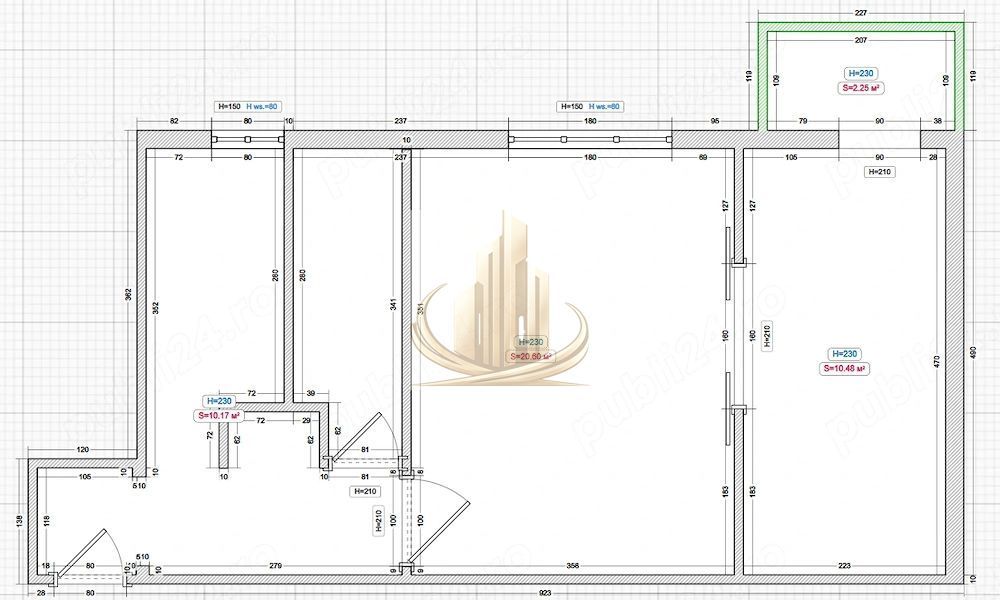The image size is (1000, 600).
Task: Click the 95 top wall dimension
Action: point(715,121)
